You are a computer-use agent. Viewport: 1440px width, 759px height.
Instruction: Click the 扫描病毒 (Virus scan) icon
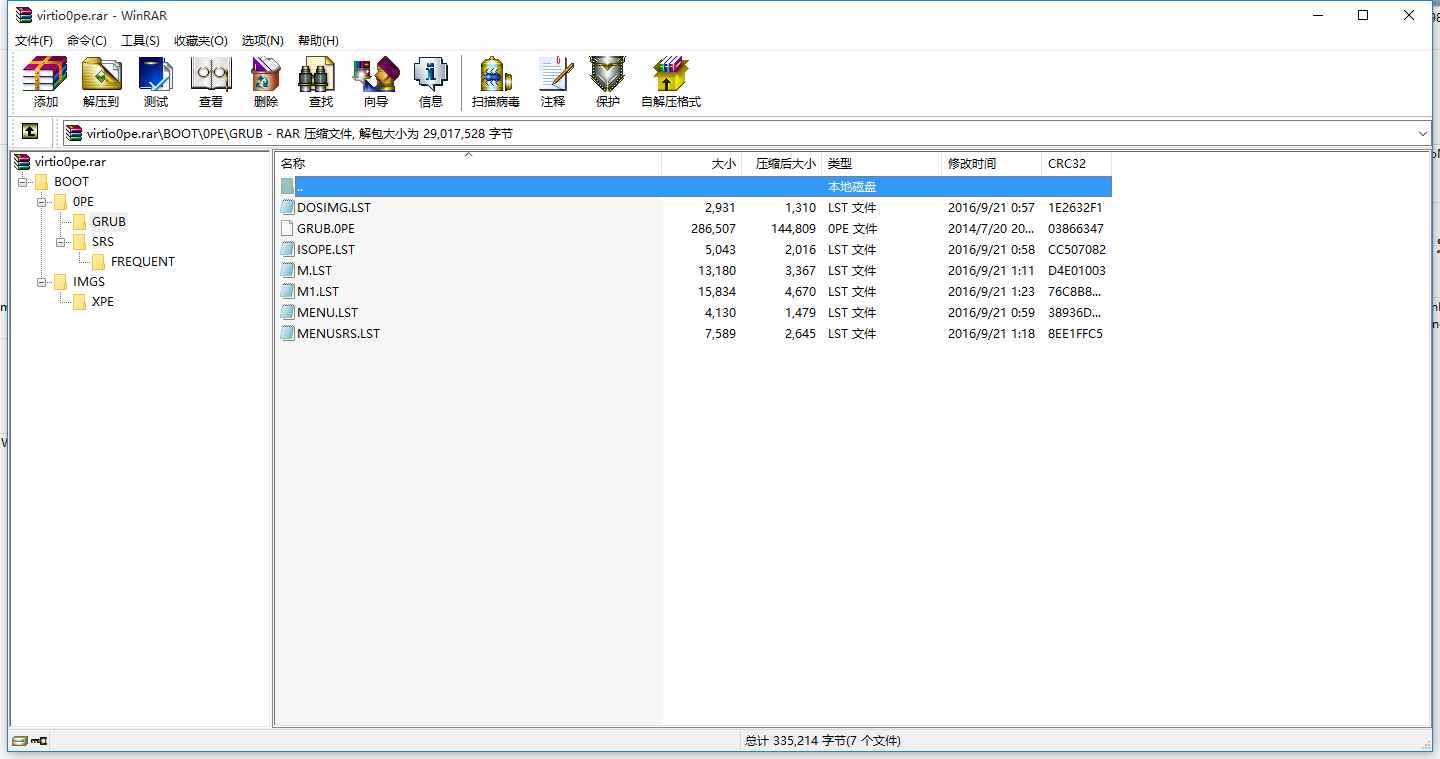click(x=496, y=75)
